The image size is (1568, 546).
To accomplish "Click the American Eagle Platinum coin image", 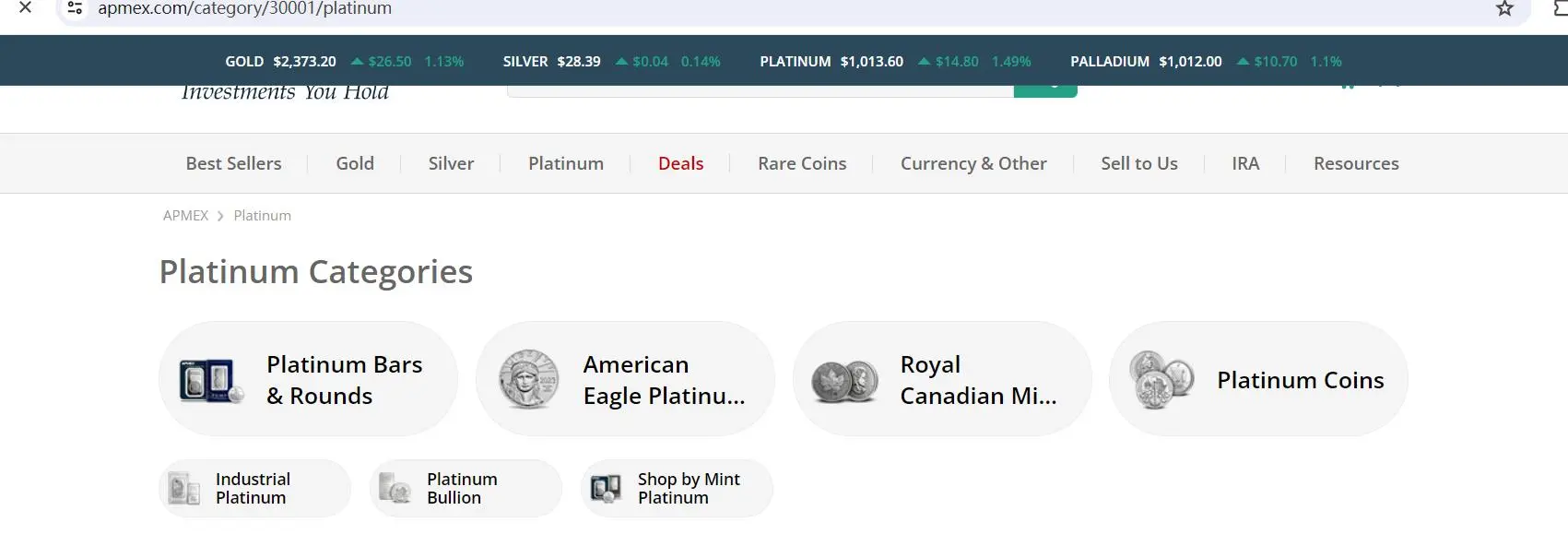I will (528, 379).
